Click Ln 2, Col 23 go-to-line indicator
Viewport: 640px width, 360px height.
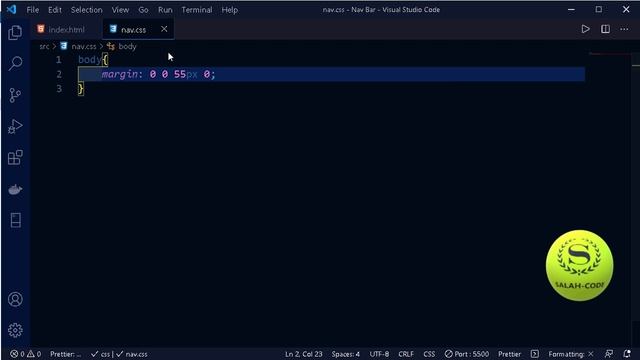point(304,354)
